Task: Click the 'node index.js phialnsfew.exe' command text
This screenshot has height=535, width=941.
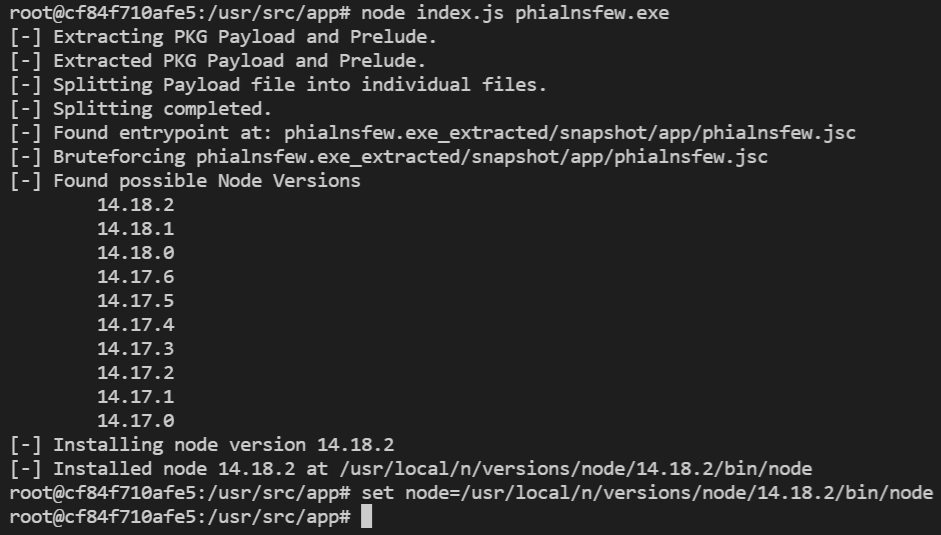Action: click(515, 13)
